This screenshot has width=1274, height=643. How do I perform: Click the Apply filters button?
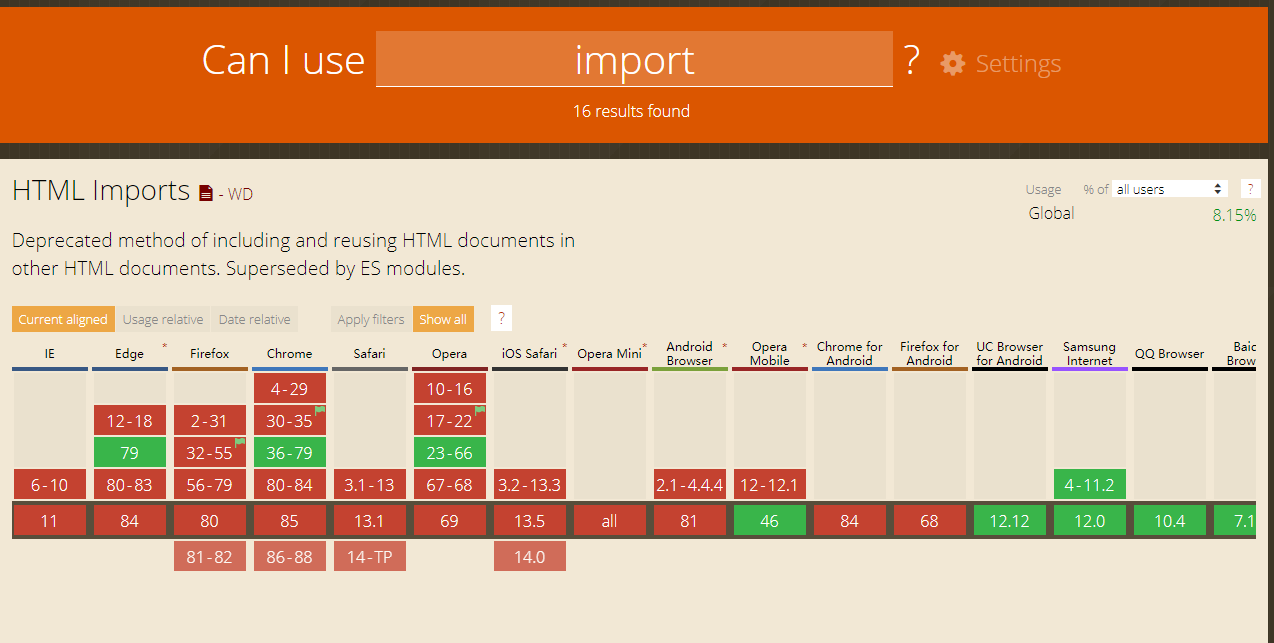(x=371, y=319)
